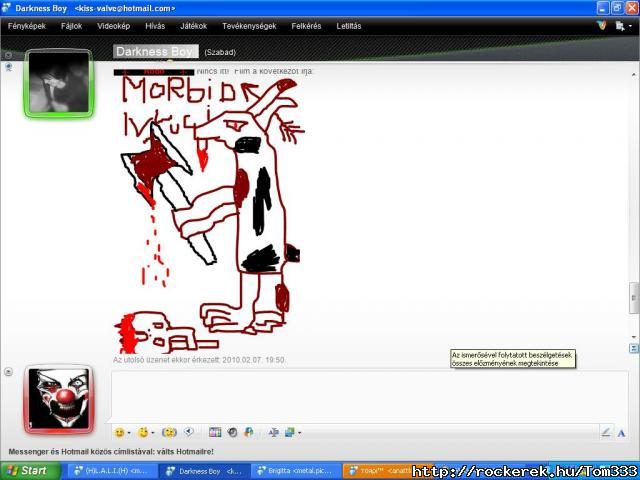Open the Videokép menu
This screenshot has height=480, width=640.
point(113,26)
